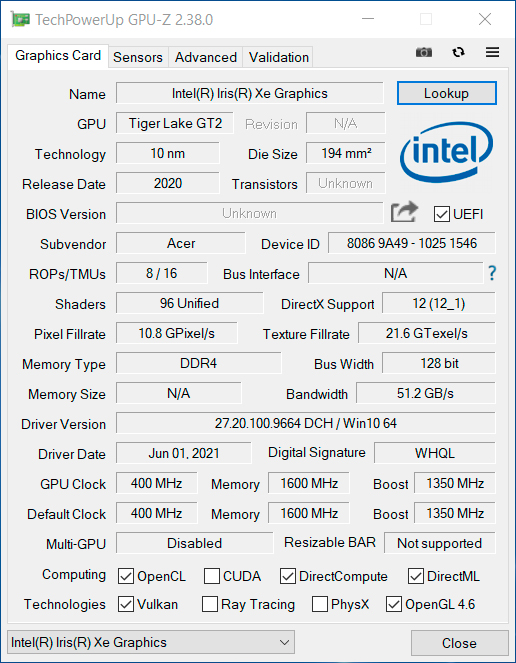The width and height of the screenshot is (516, 663).
Task: Click the Device ID value field
Action: click(x=412, y=243)
